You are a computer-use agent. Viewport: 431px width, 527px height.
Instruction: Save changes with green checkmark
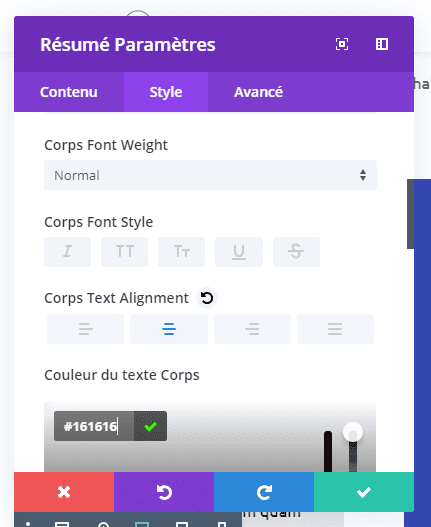(x=364, y=492)
